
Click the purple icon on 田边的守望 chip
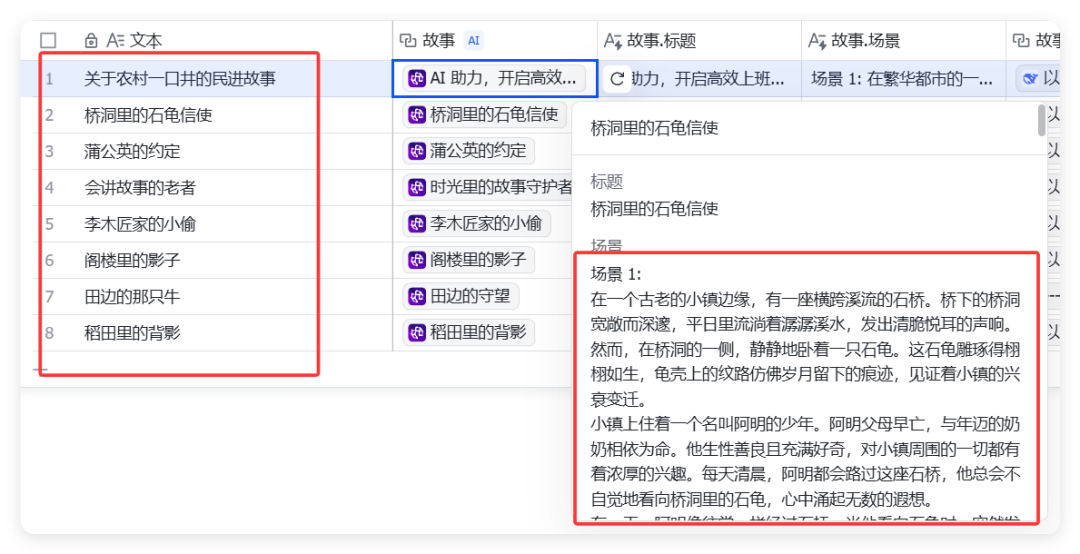coord(417,296)
